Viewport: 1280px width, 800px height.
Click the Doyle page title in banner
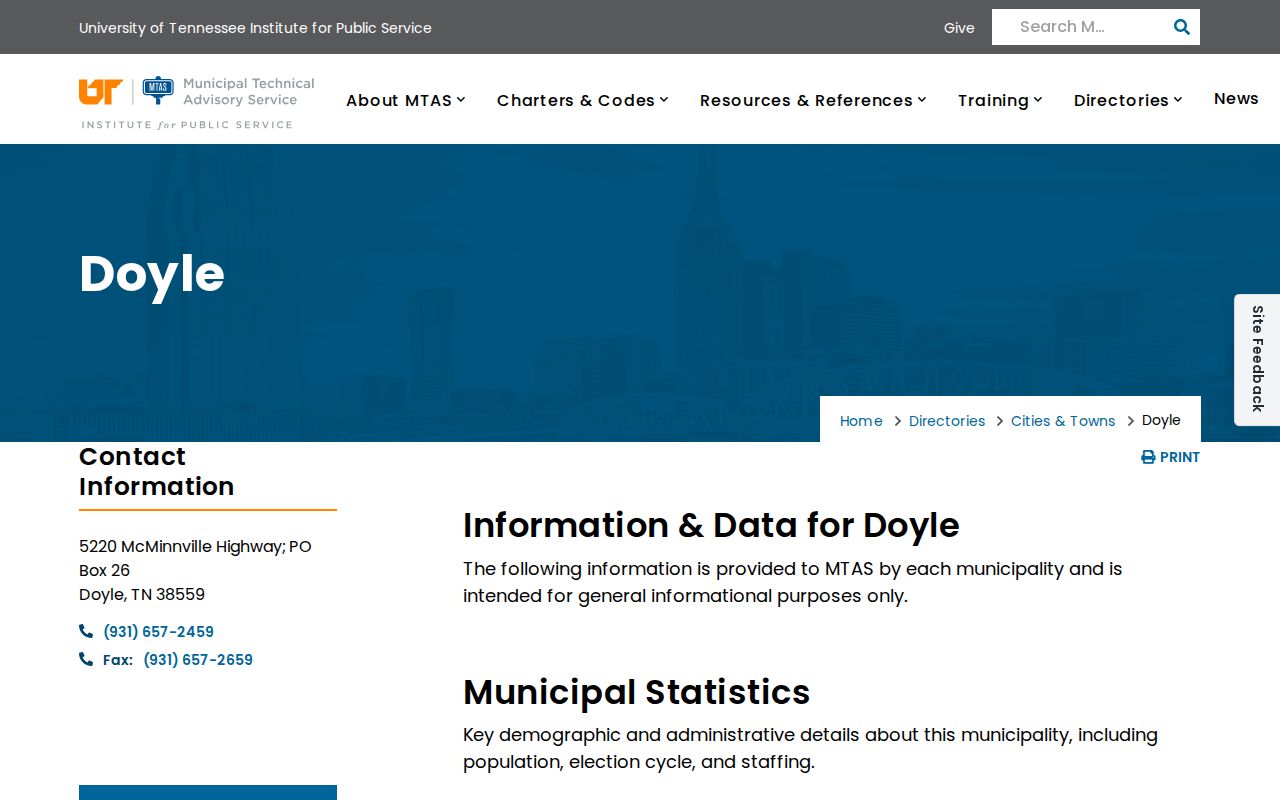[x=152, y=273]
